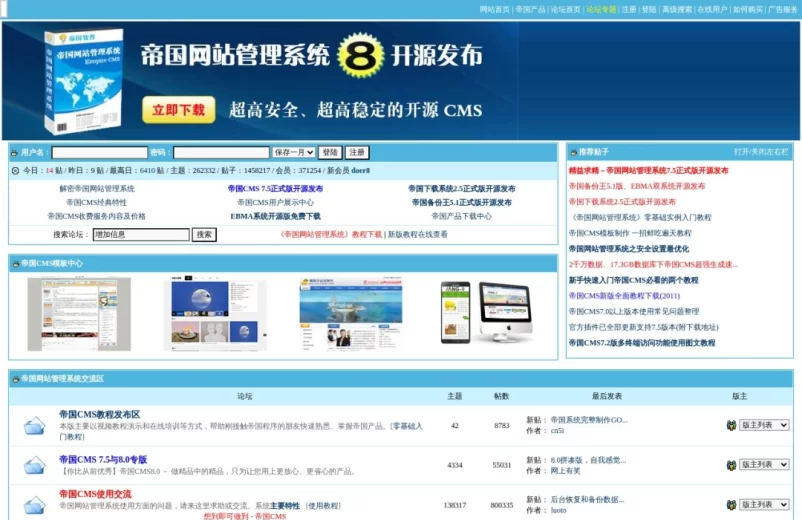
Task: Open 在线用户 in top navigation
Action: (712, 9)
